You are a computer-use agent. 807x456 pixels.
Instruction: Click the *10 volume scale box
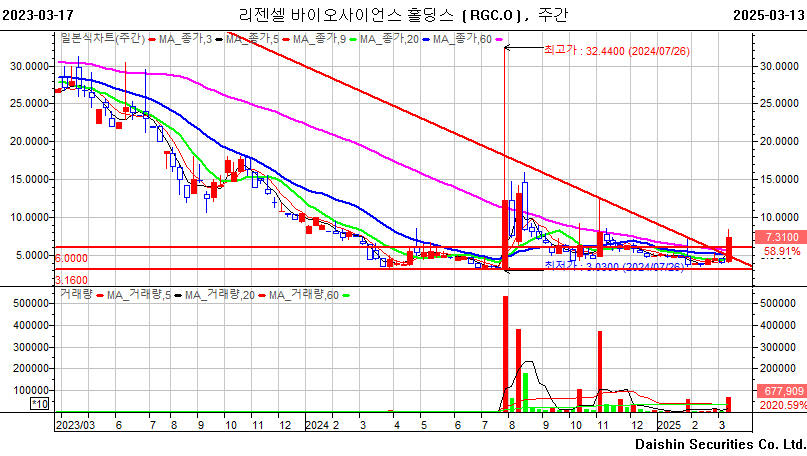(x=40, y=404)
